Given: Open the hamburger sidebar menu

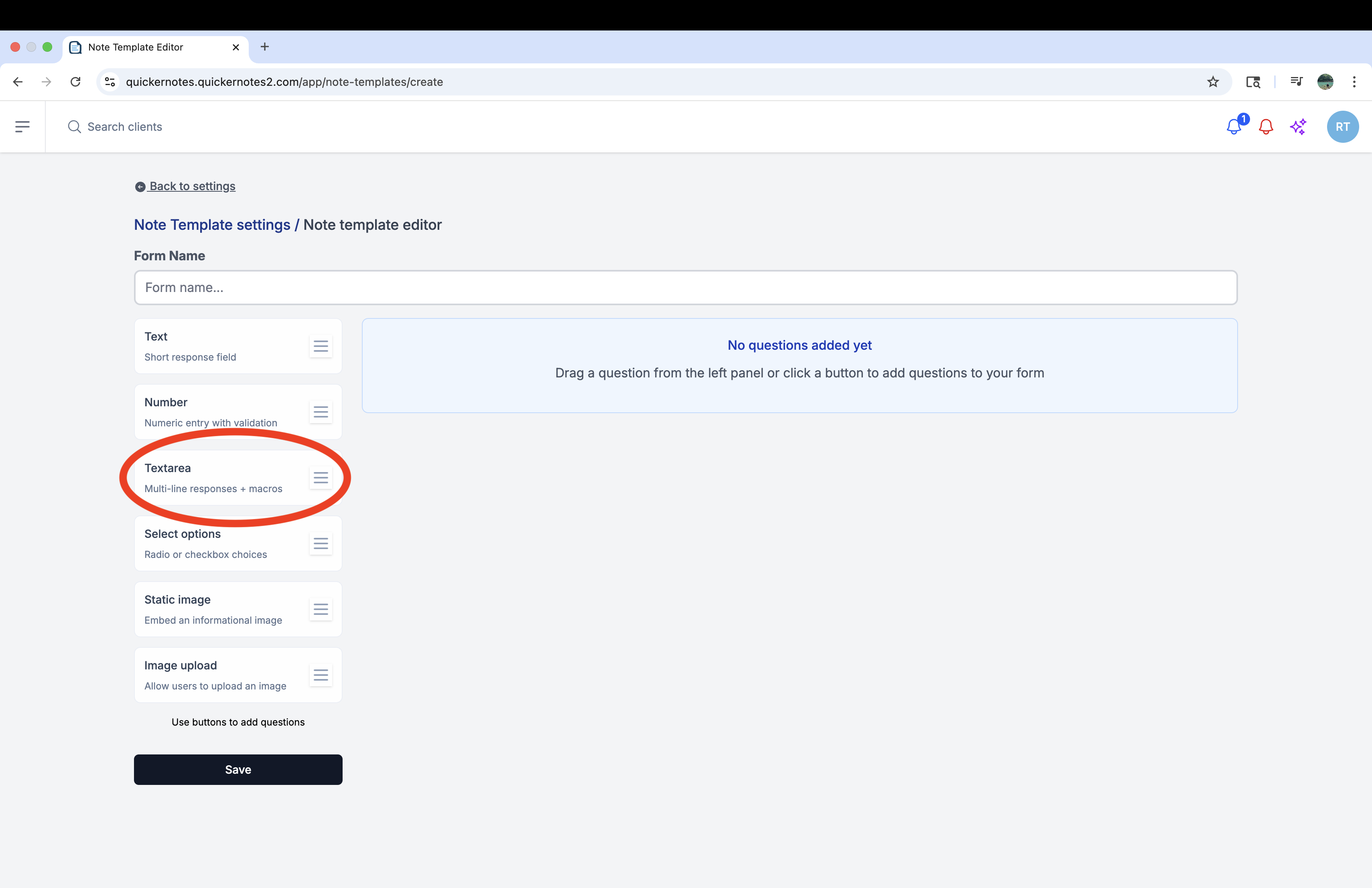Looking at the screenshot, I should click(x=22, y=127).
